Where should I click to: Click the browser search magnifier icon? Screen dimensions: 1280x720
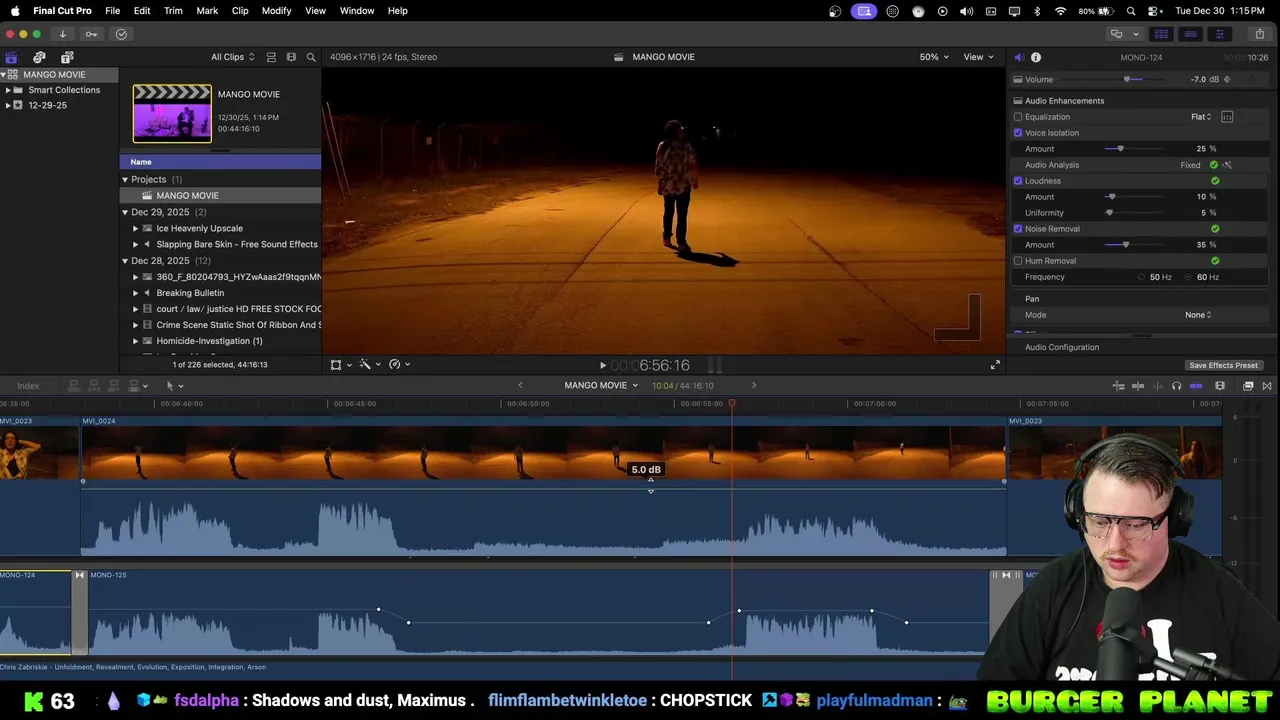pyautogui.click(x=311, y=57)
